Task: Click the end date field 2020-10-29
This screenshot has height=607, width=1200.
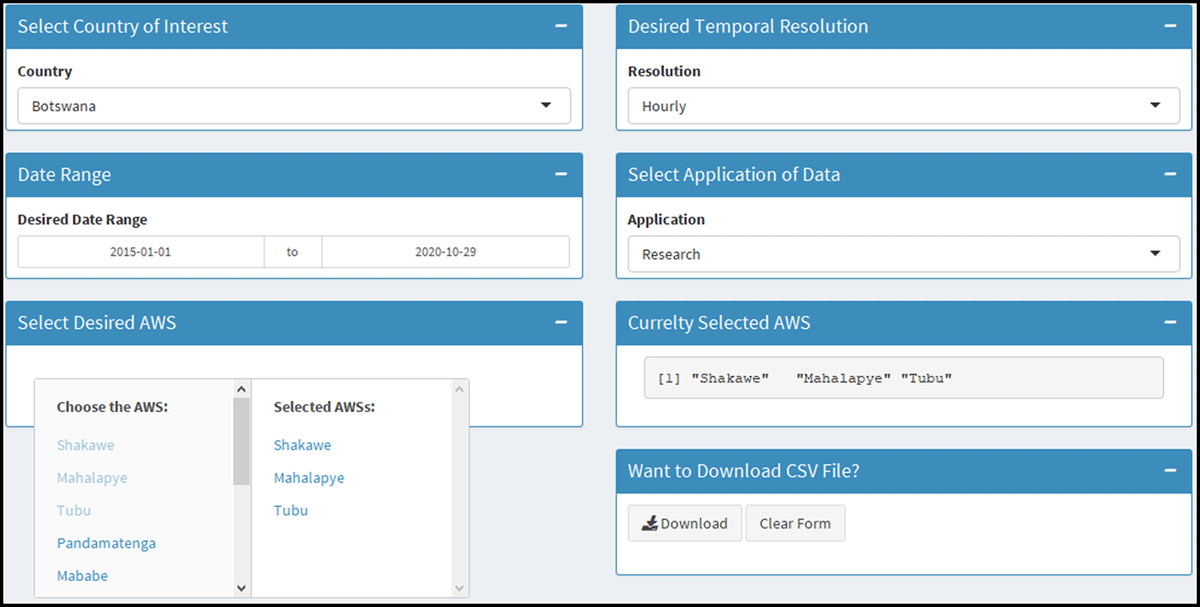Action: point(445,252)
